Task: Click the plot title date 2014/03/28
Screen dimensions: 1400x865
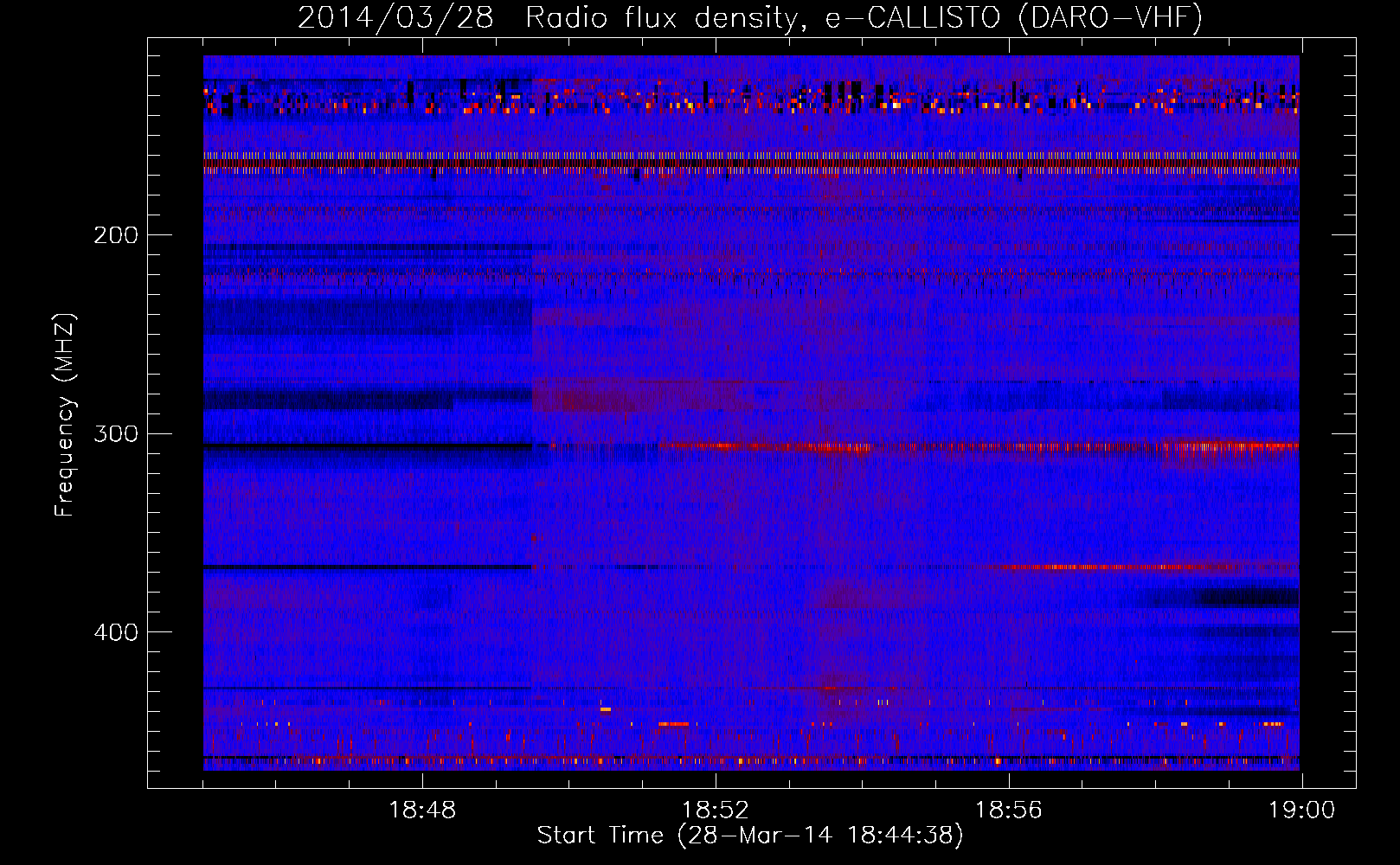Action: (x=396, y=17)
